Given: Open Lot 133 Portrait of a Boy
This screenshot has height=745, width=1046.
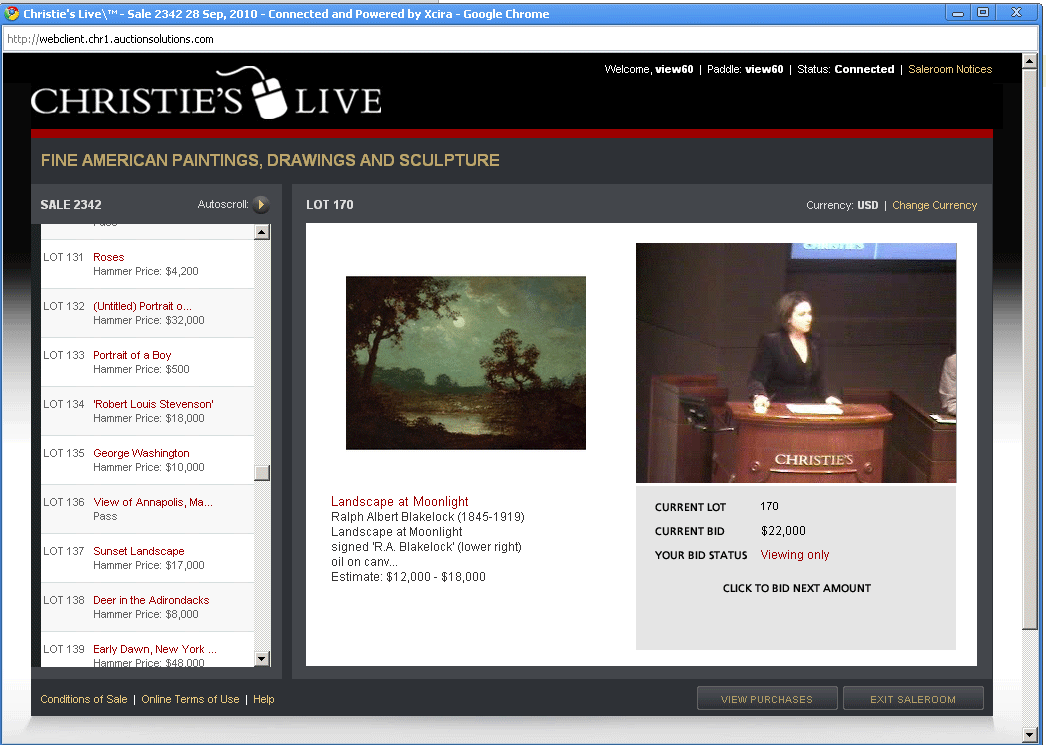Looking at the screenshot, I should (132, 355).
